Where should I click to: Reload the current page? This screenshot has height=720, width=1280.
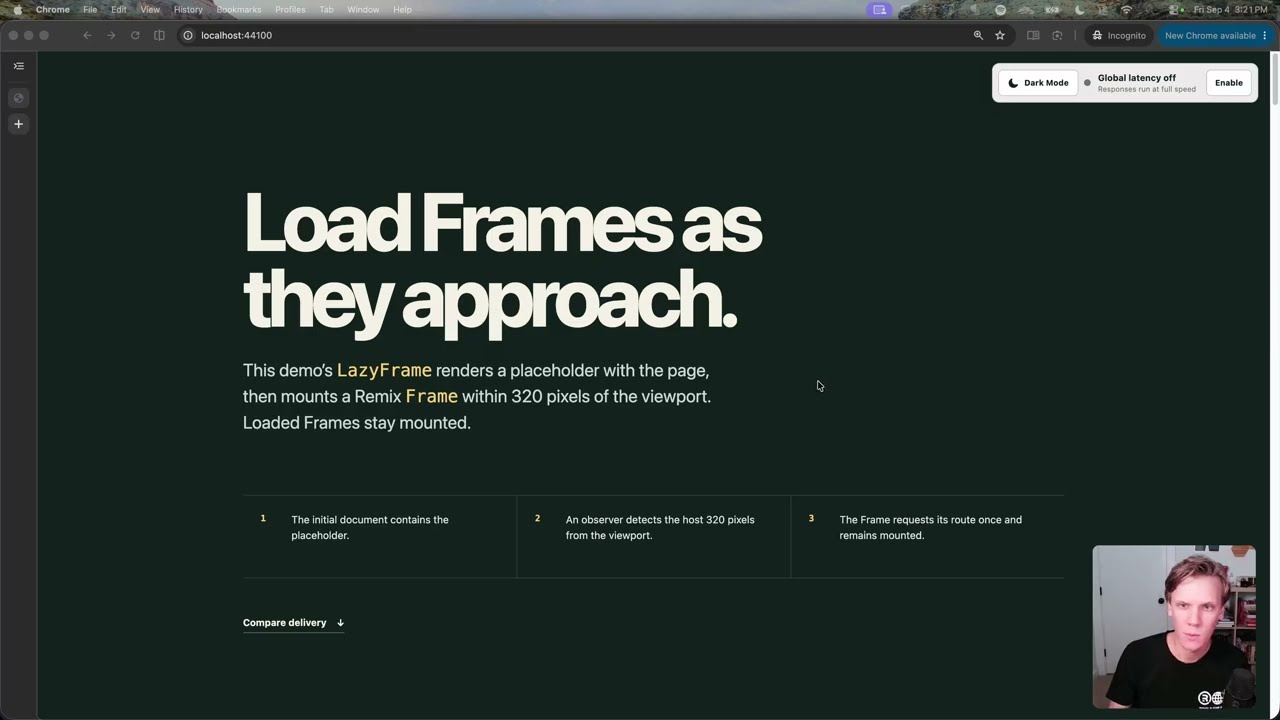click(135, 35)
